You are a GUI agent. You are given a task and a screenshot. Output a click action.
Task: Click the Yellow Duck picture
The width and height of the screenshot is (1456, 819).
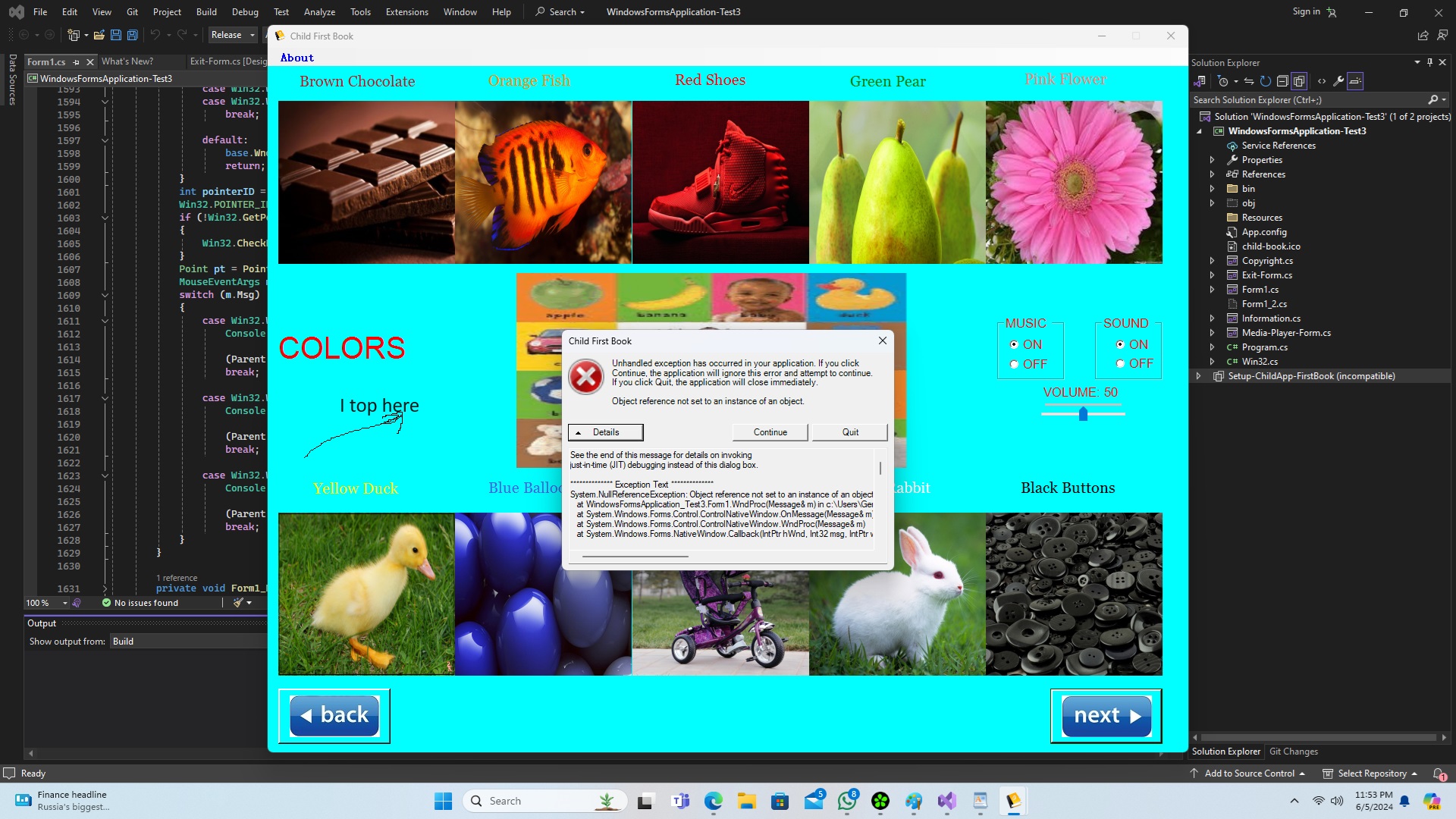(366, 594)
